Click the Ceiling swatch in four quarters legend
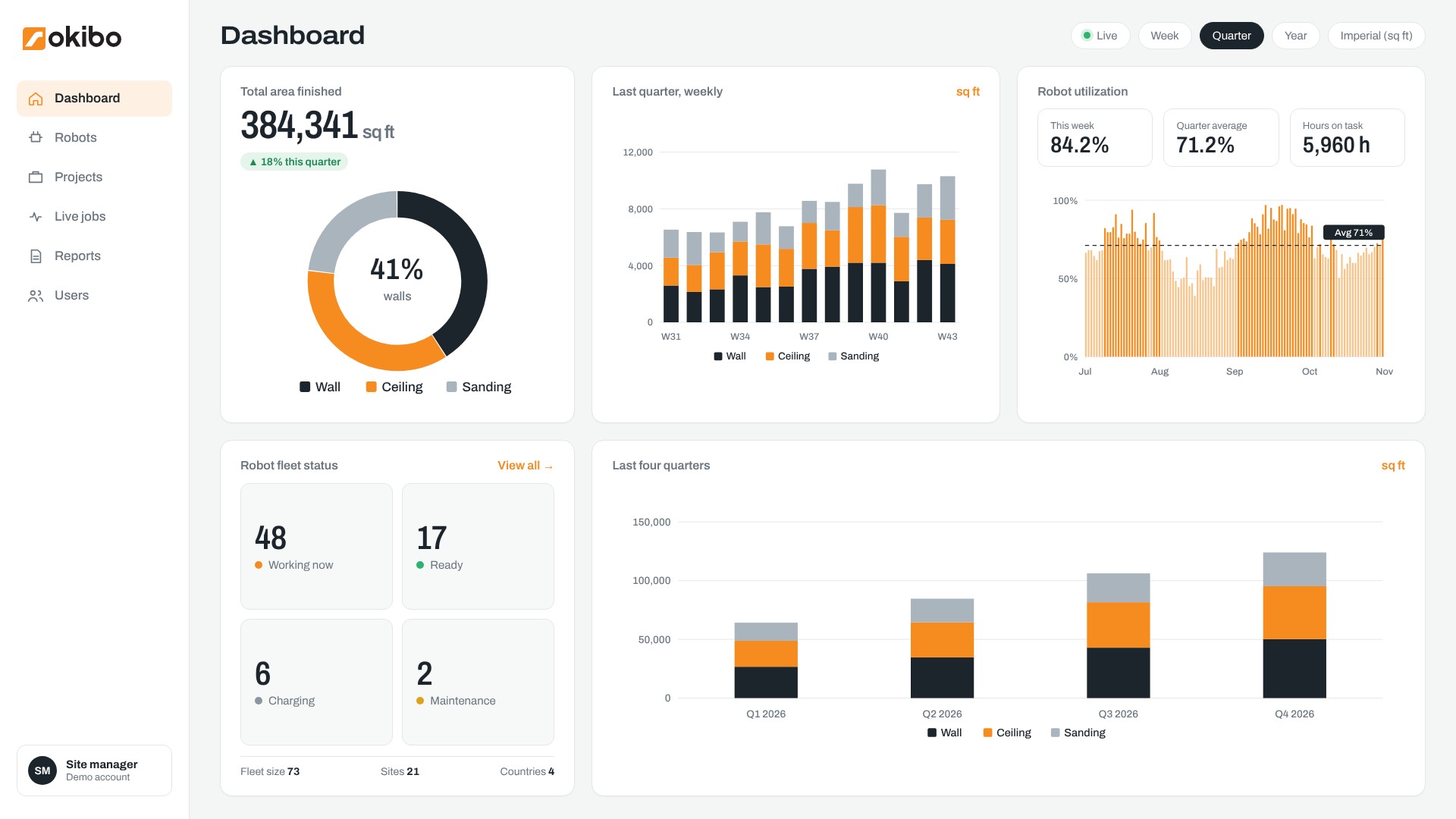 click(x=987, y=733)
